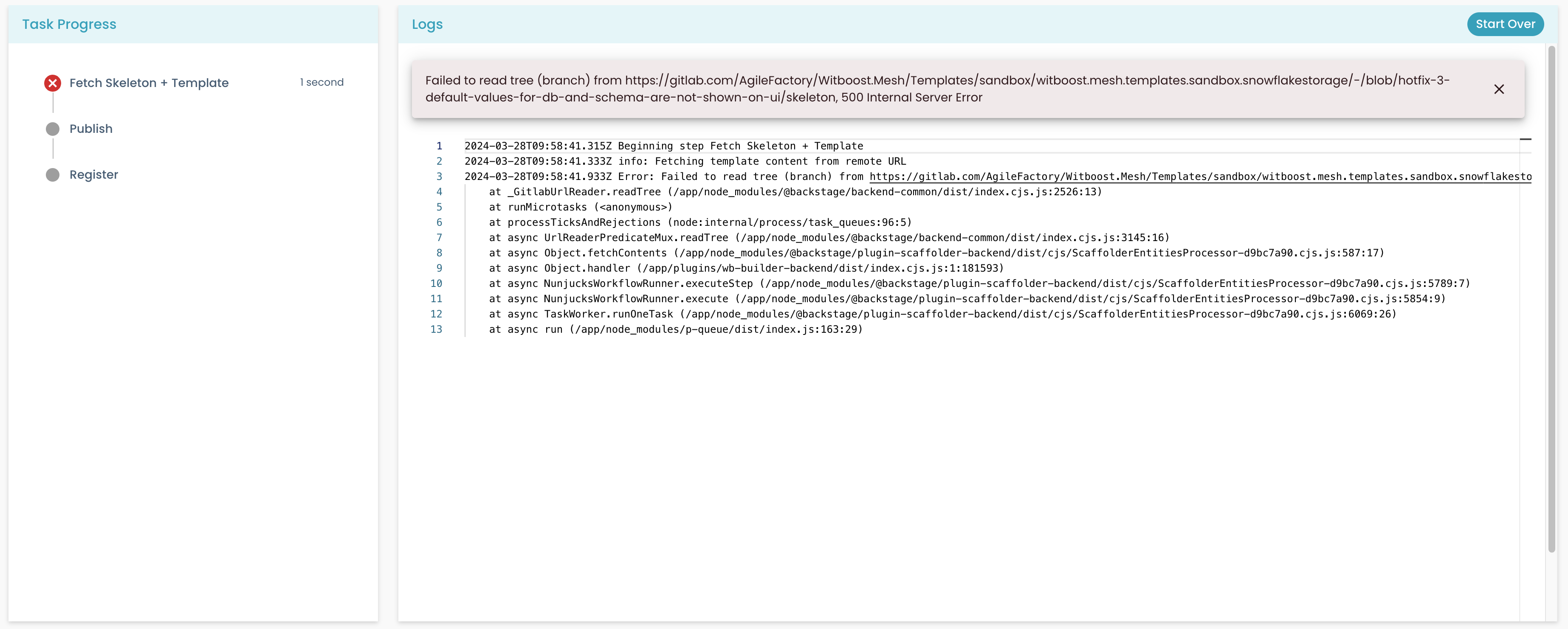This screenshot has height=629, width=1568.
Task: Click the Logs panel heading
Action: pos(427,24)
